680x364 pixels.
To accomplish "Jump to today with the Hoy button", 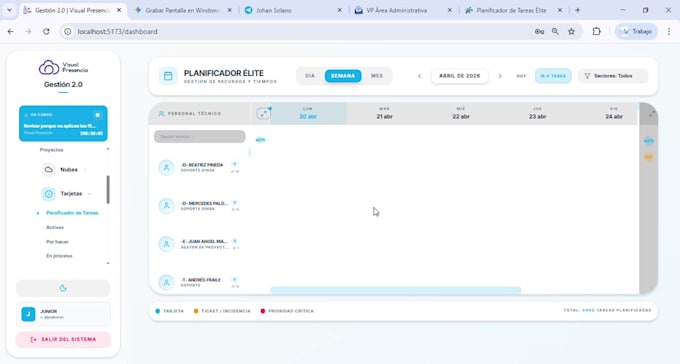I will pyautogui.click(x=521, y=76).
